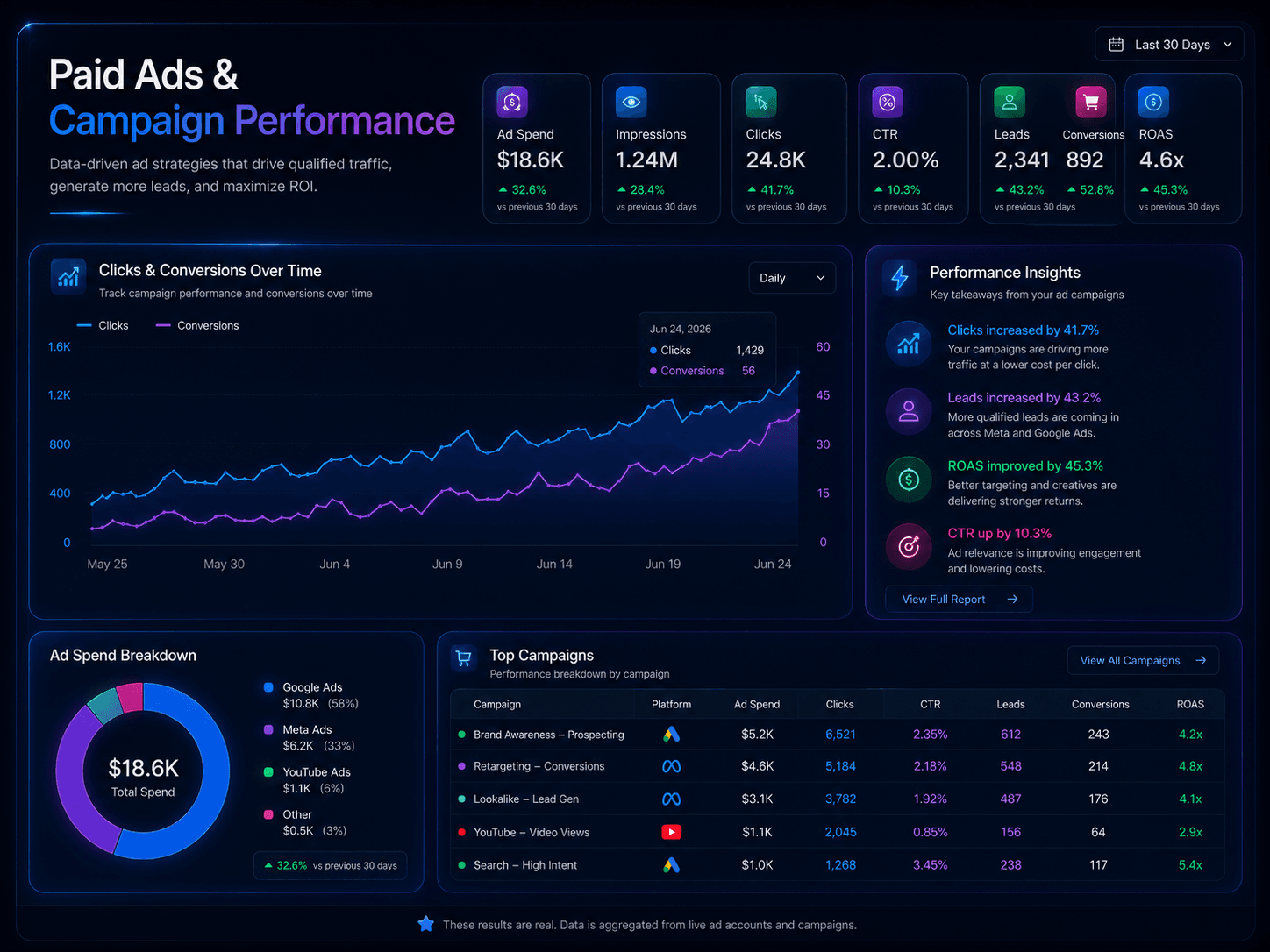1270x952 pixels.
Task: Click the calendar icon beside Last 30 Days
Action: coord(1116,45)
